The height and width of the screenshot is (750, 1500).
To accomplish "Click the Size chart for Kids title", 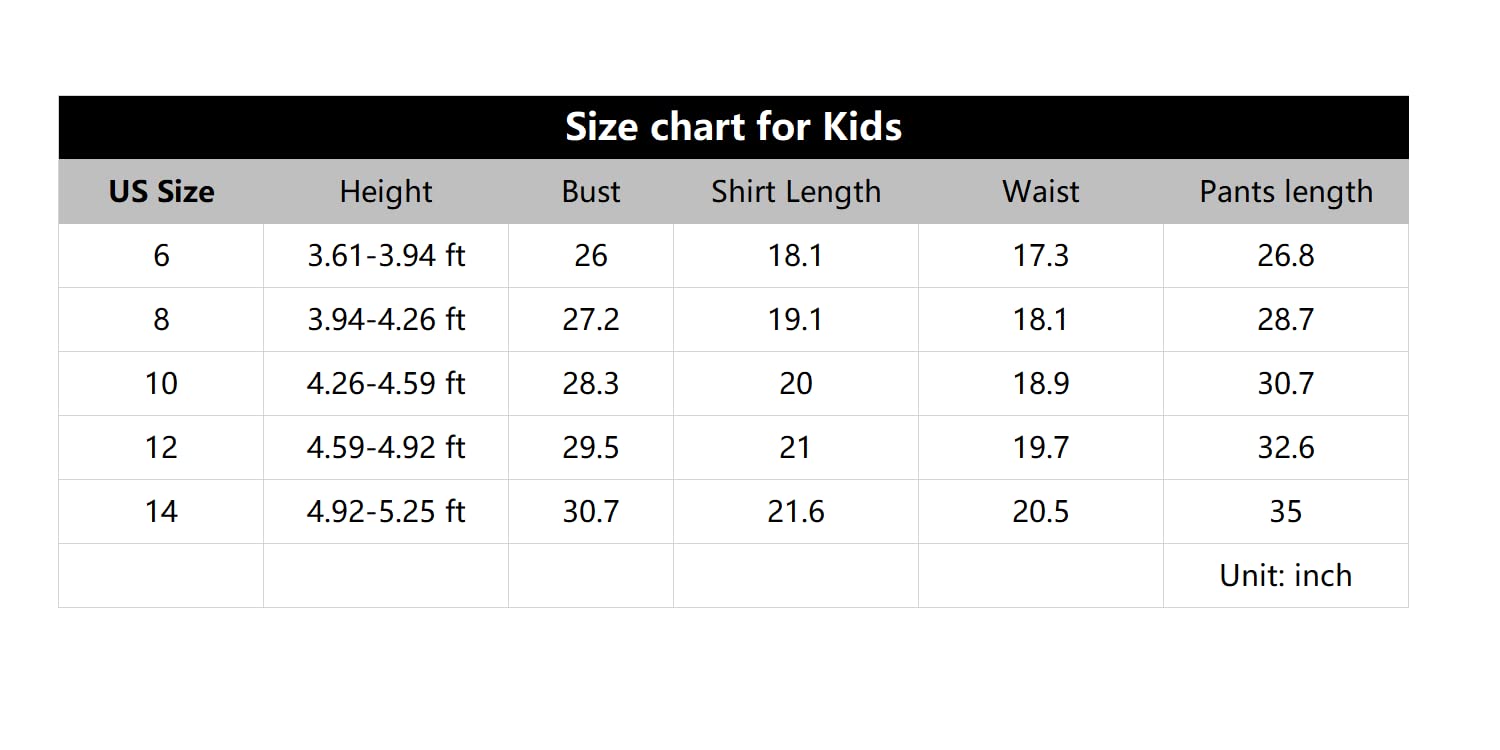I will click(733, 128).
